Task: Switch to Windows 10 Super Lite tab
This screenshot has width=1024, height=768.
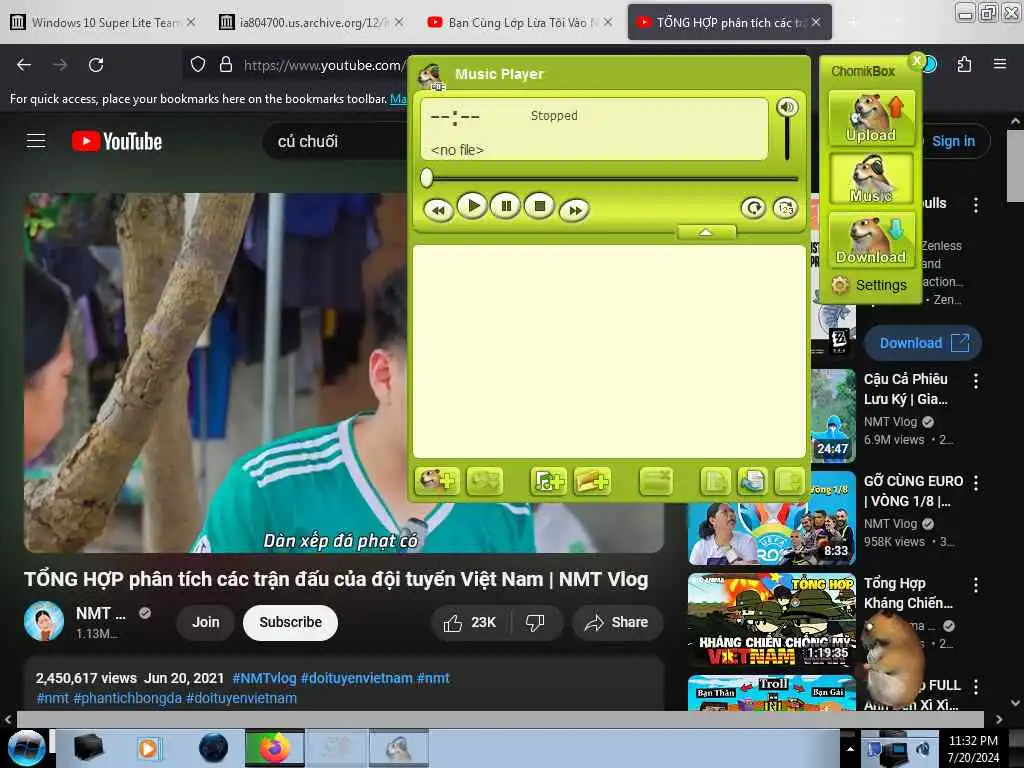Action: (103, 22)
